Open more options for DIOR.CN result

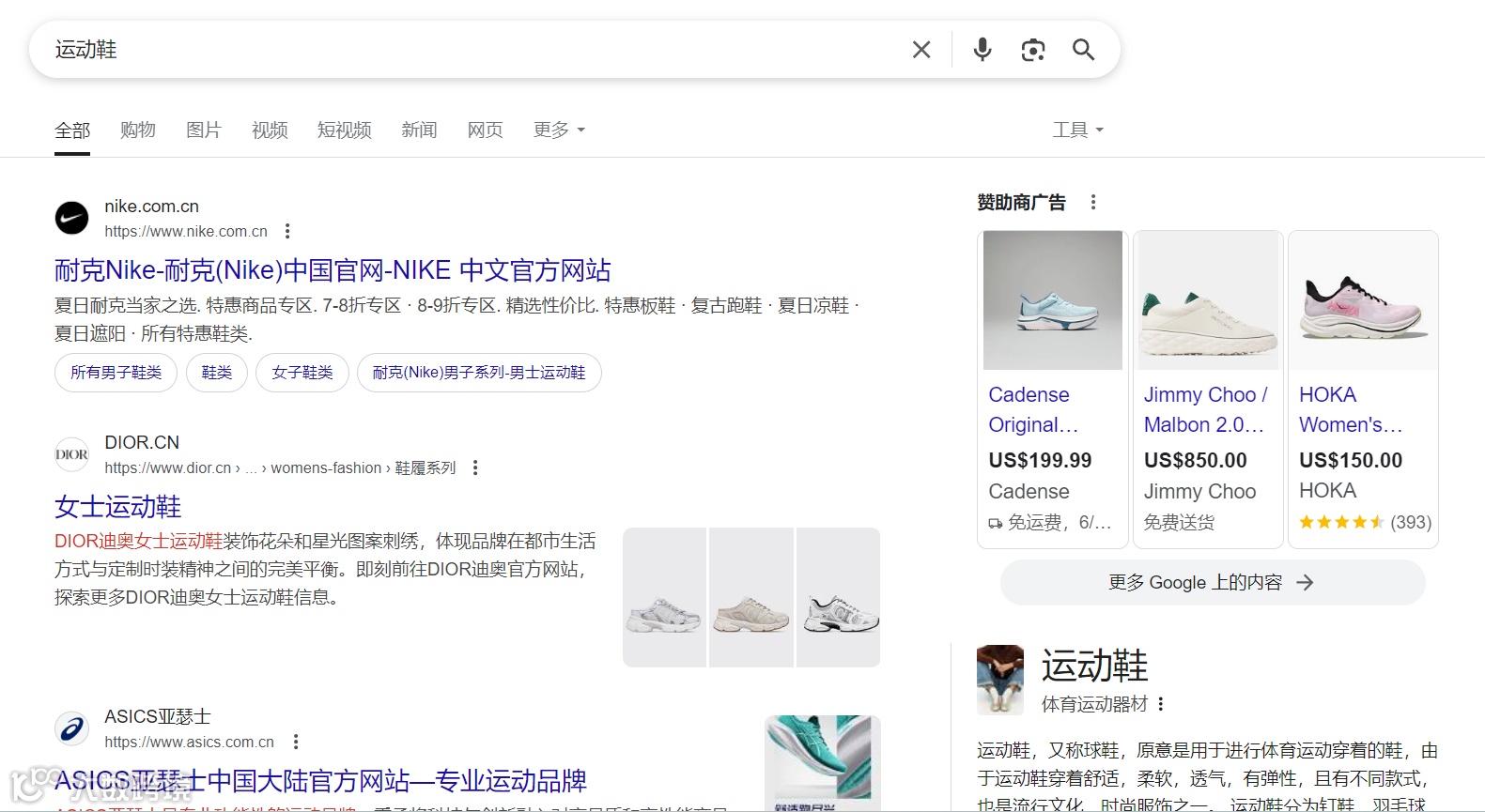coord(475,467)
